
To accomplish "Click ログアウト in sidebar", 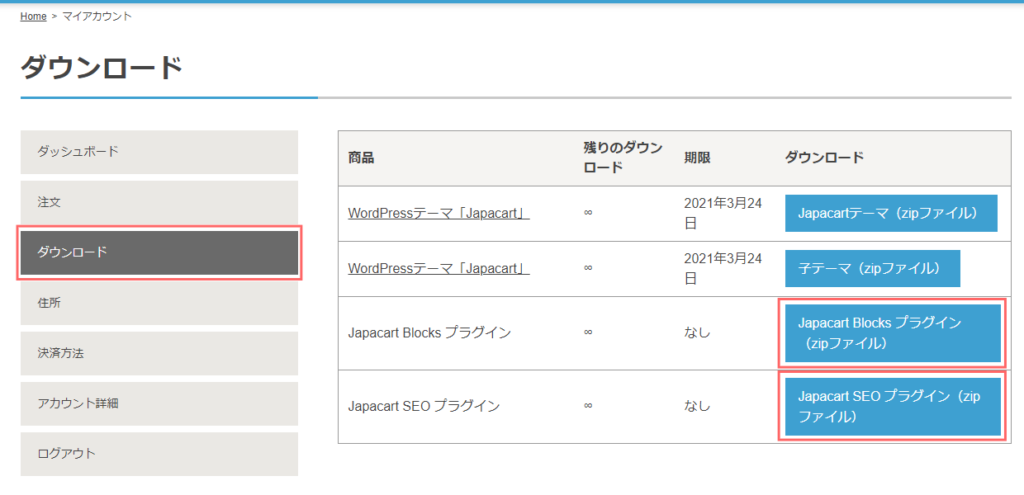I will tap(159, 454).
